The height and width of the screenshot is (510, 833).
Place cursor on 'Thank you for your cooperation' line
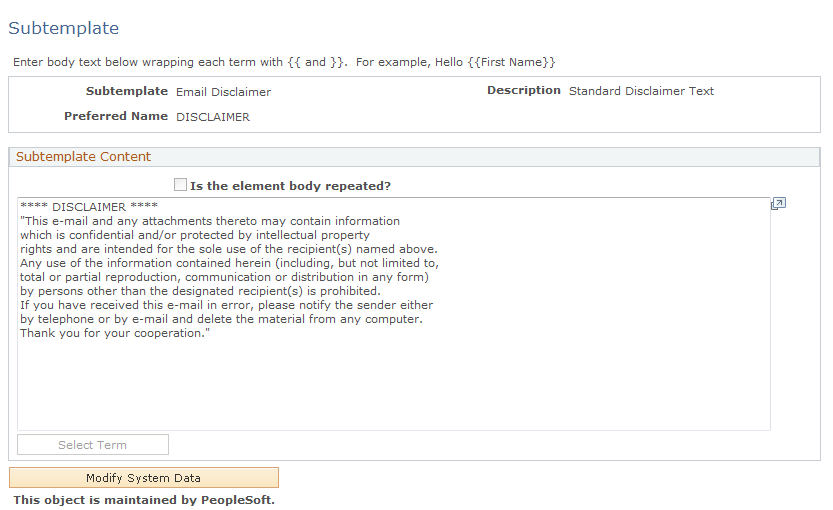pos(115,333)
